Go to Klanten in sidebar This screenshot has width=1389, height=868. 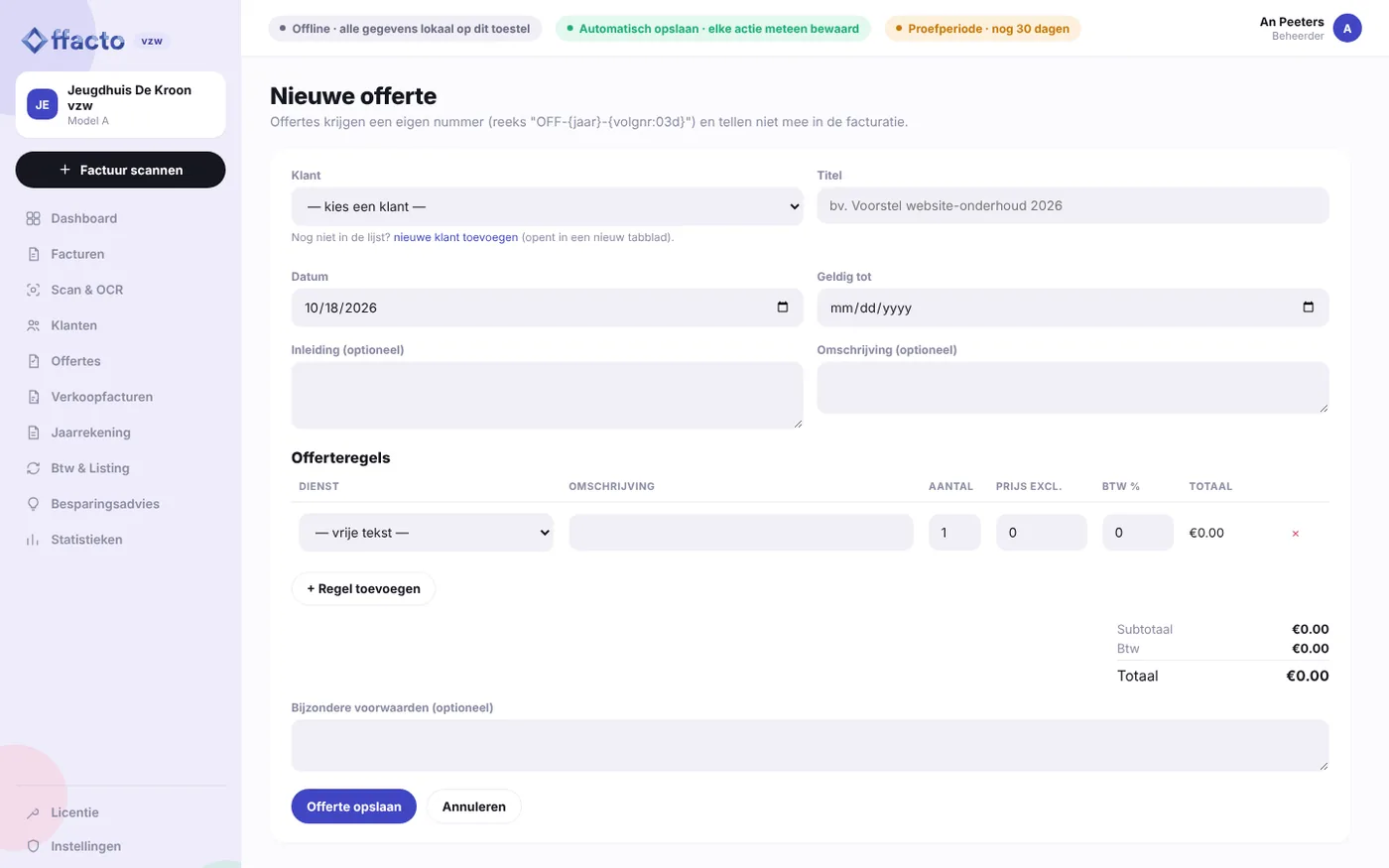[120, 325]
